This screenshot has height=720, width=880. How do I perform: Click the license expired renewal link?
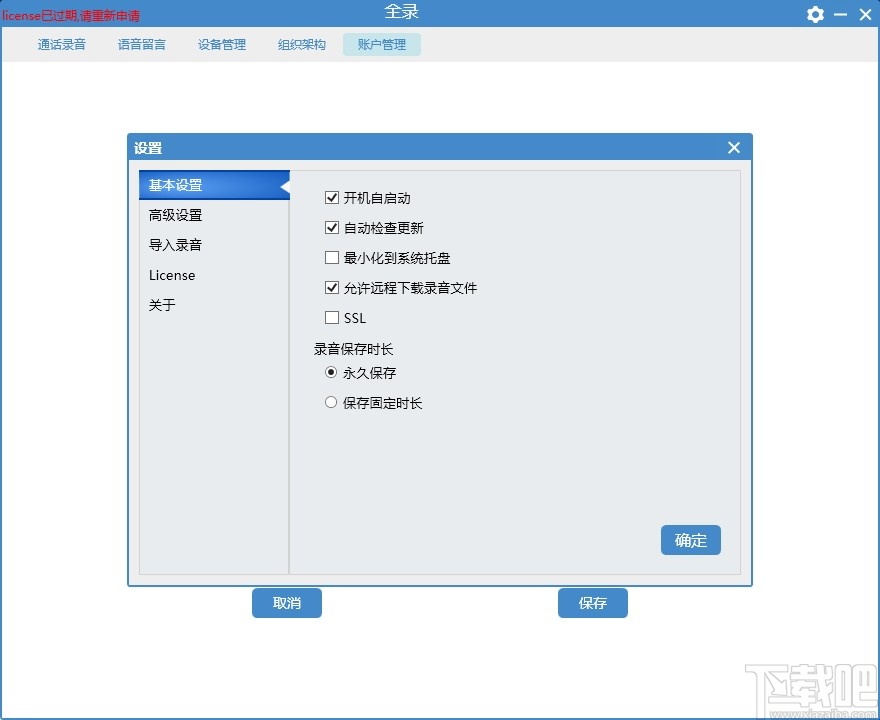pyautogui.click(x=71, y=15)
